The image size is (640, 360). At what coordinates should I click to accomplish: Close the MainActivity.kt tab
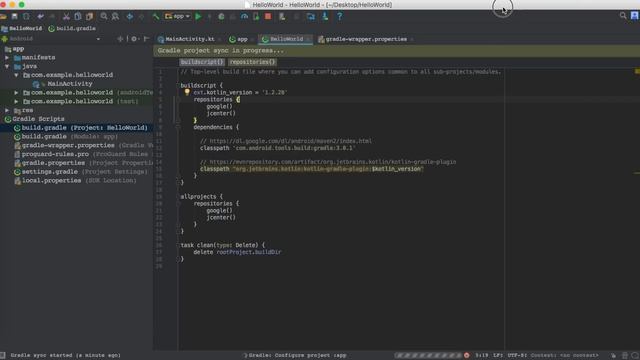tap(220, 40)
